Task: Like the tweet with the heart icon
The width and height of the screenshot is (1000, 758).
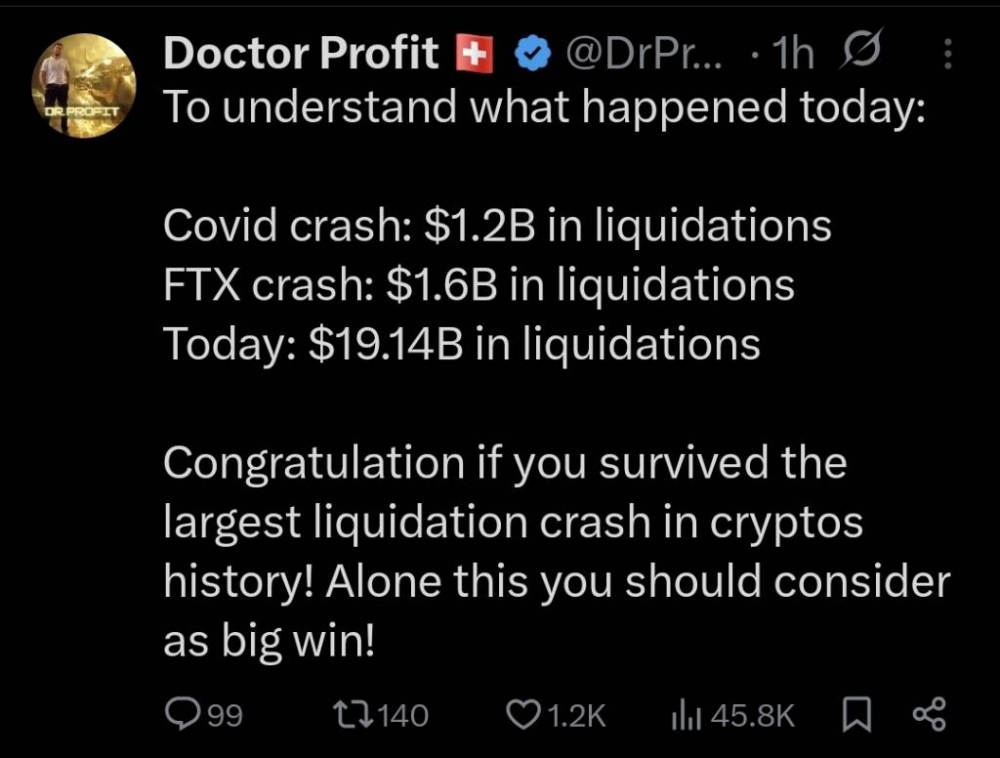Action: coord(523,714)
